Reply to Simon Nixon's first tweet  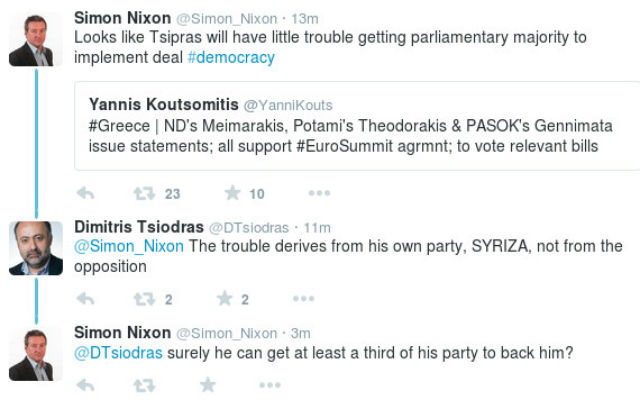(86, 193)
